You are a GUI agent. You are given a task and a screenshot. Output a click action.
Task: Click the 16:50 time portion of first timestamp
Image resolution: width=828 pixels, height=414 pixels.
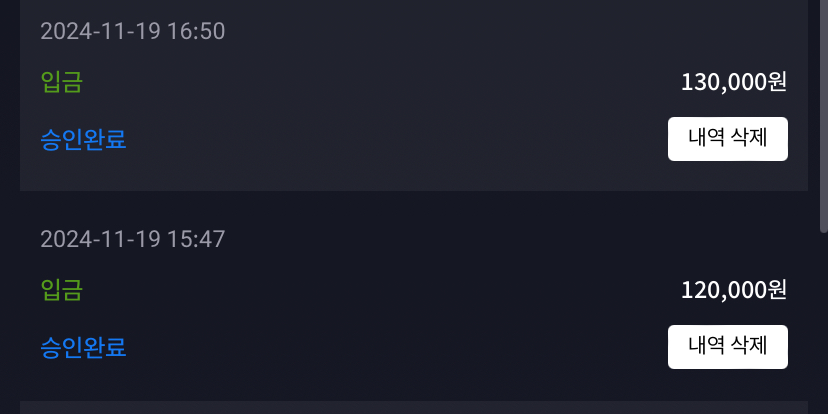click(196, 31)
